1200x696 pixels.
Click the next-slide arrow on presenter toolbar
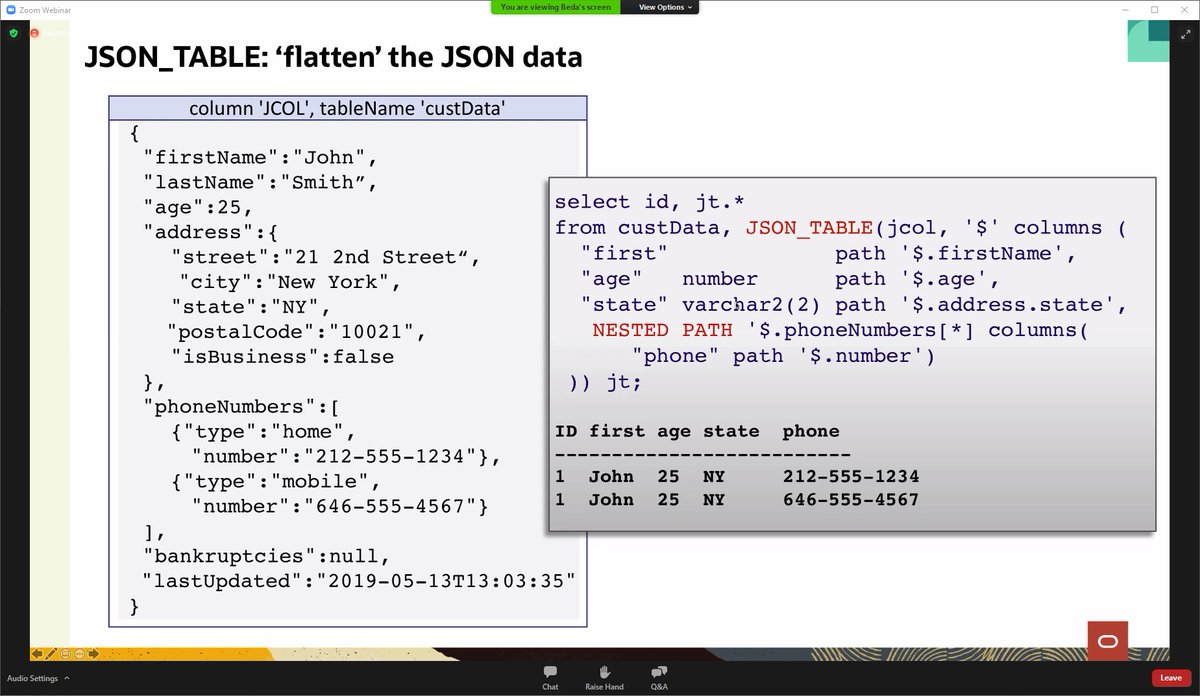(x=93, y=653)
